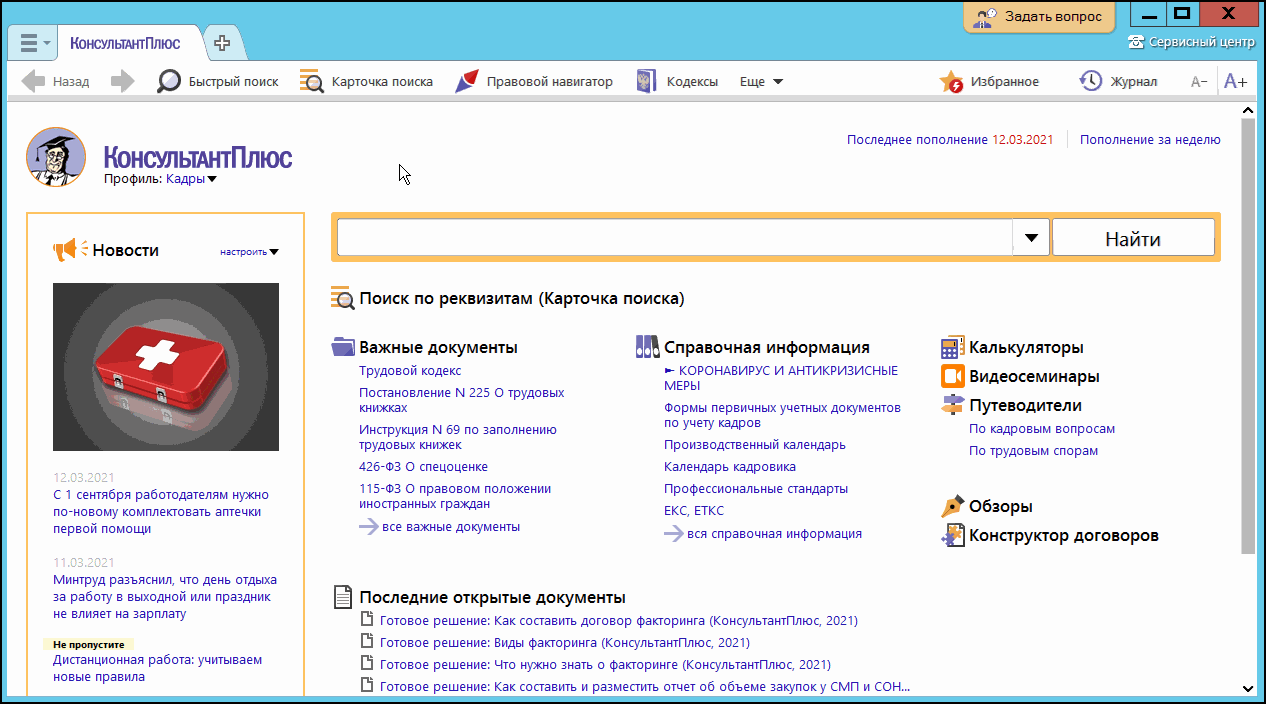Open Минтруд разъяснил news item
Viewport: 1266px width, 704px height.
165,597
